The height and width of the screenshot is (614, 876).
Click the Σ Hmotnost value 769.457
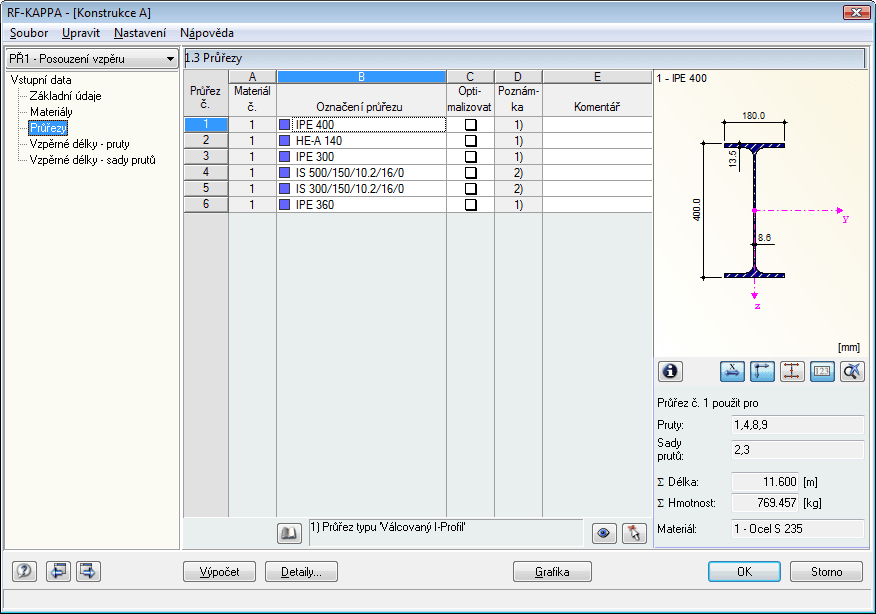coord(765,503)
